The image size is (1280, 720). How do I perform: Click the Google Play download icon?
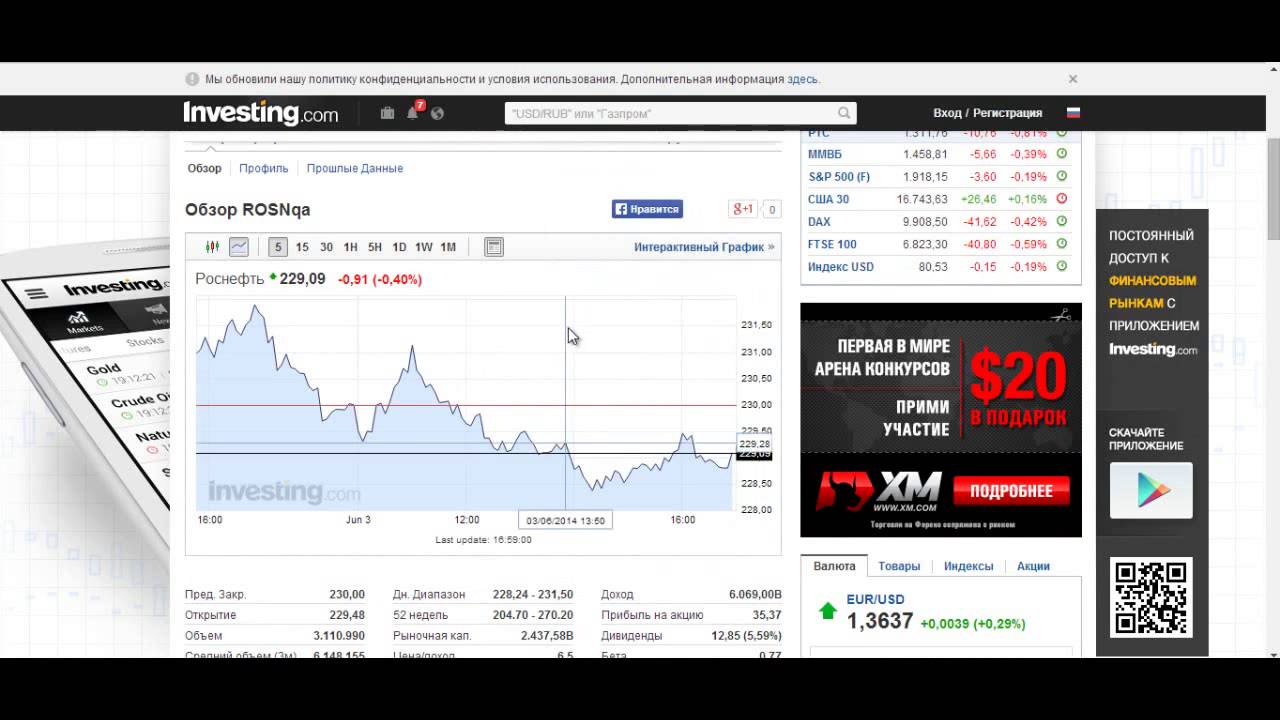[x=1151, y=490]
